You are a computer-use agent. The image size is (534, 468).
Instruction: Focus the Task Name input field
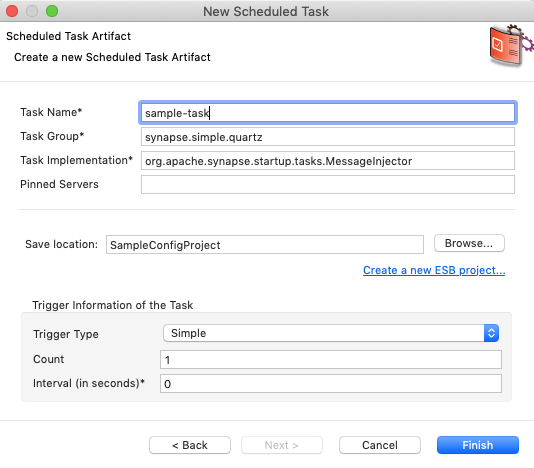pyautogui.click(x=328, y=113)
